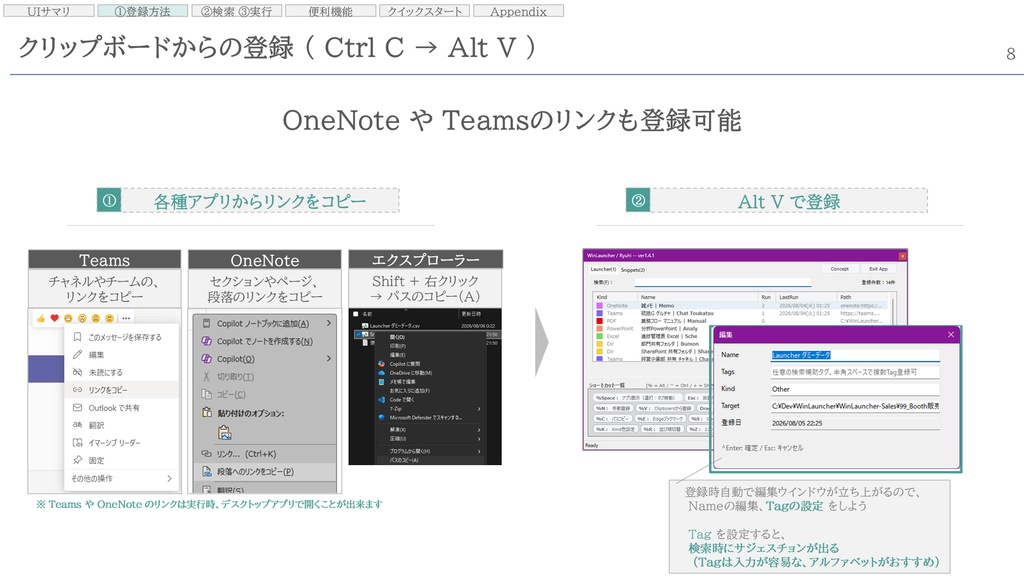Viewport: 1024px width, 576px height.
Task: Expand the 圧縮(U) submenu
Action: [479, 438]
